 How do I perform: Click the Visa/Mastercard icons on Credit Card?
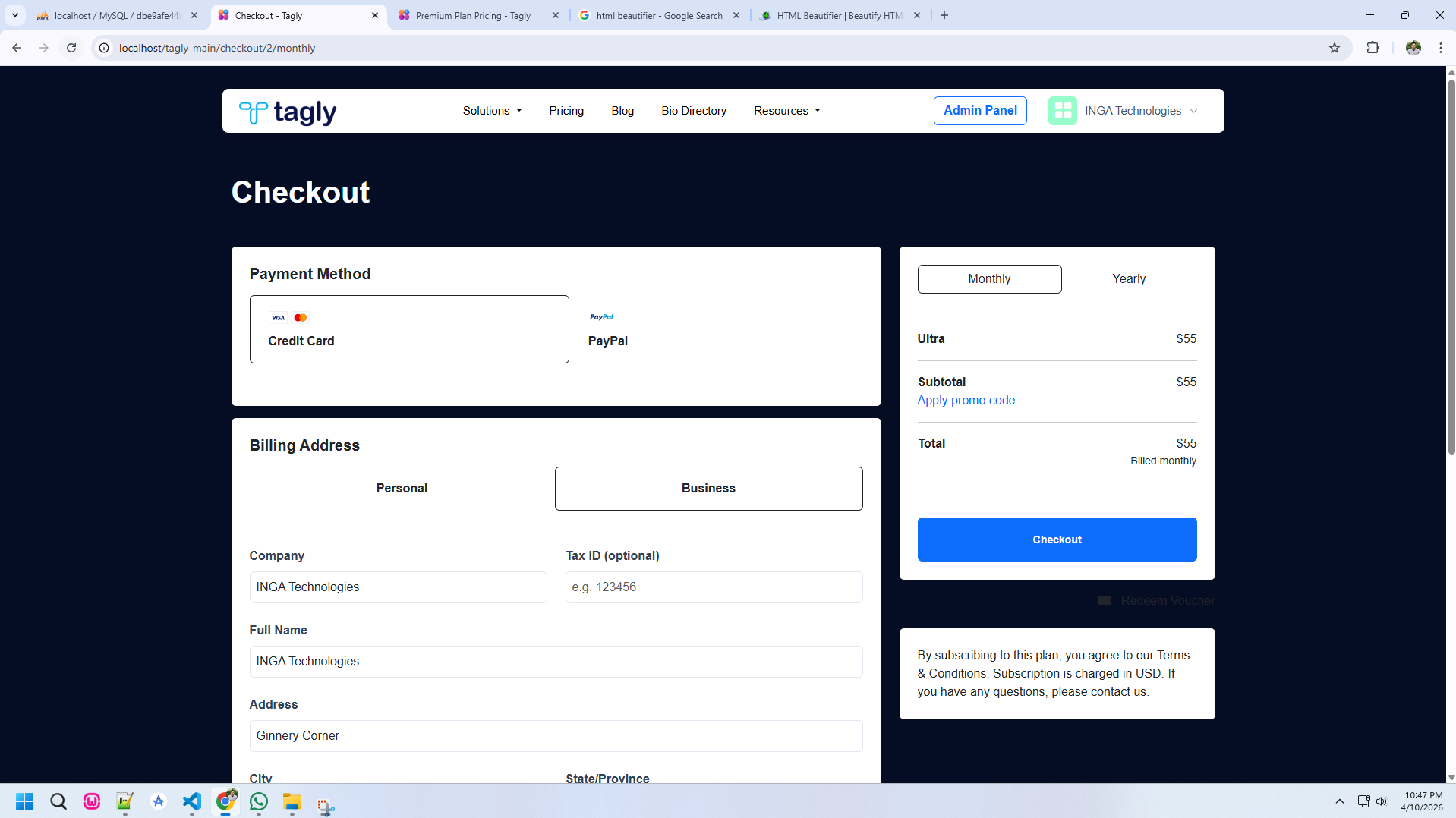(289, 317)
